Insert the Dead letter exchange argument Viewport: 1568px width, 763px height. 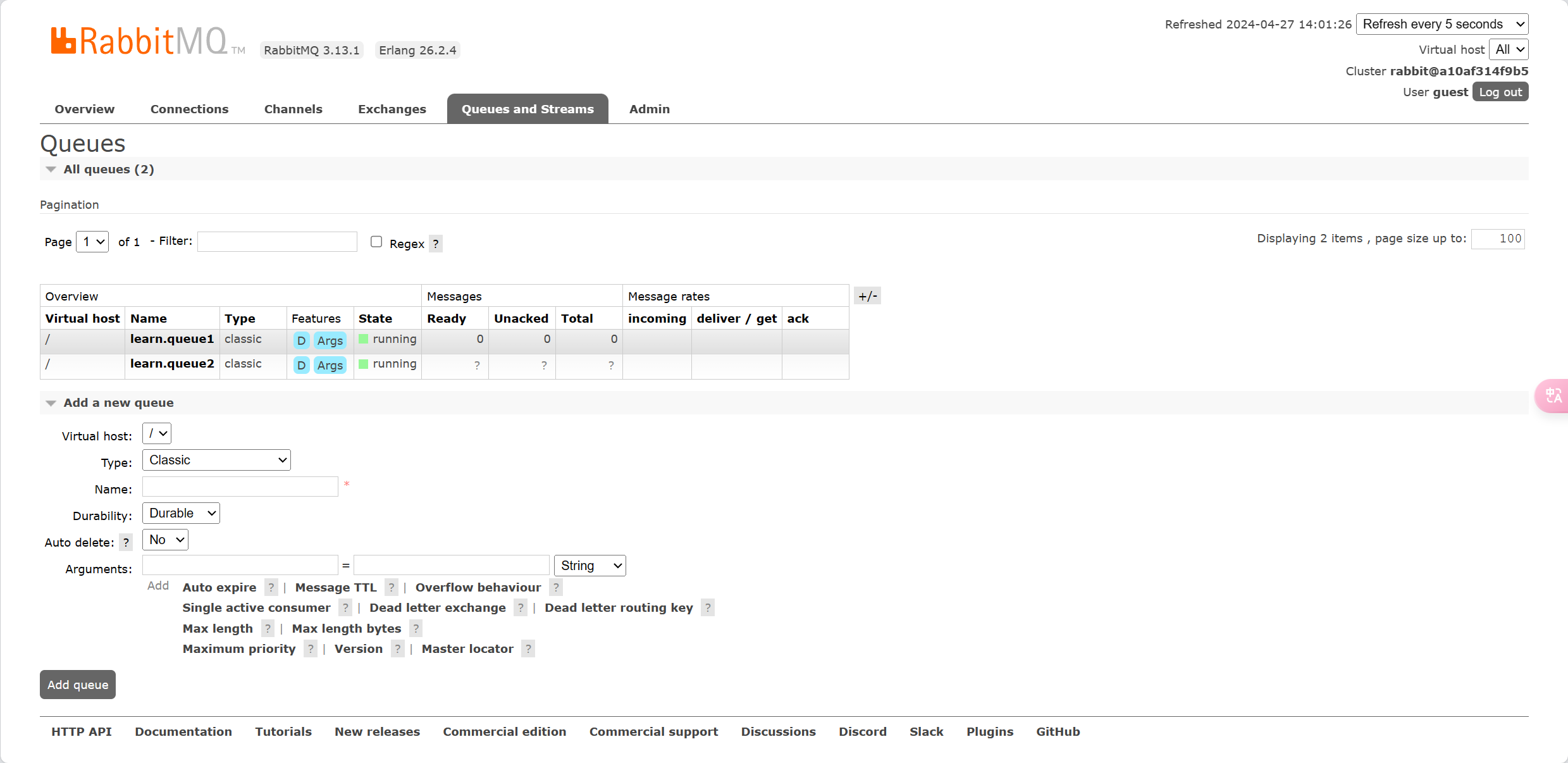[438, 607]
